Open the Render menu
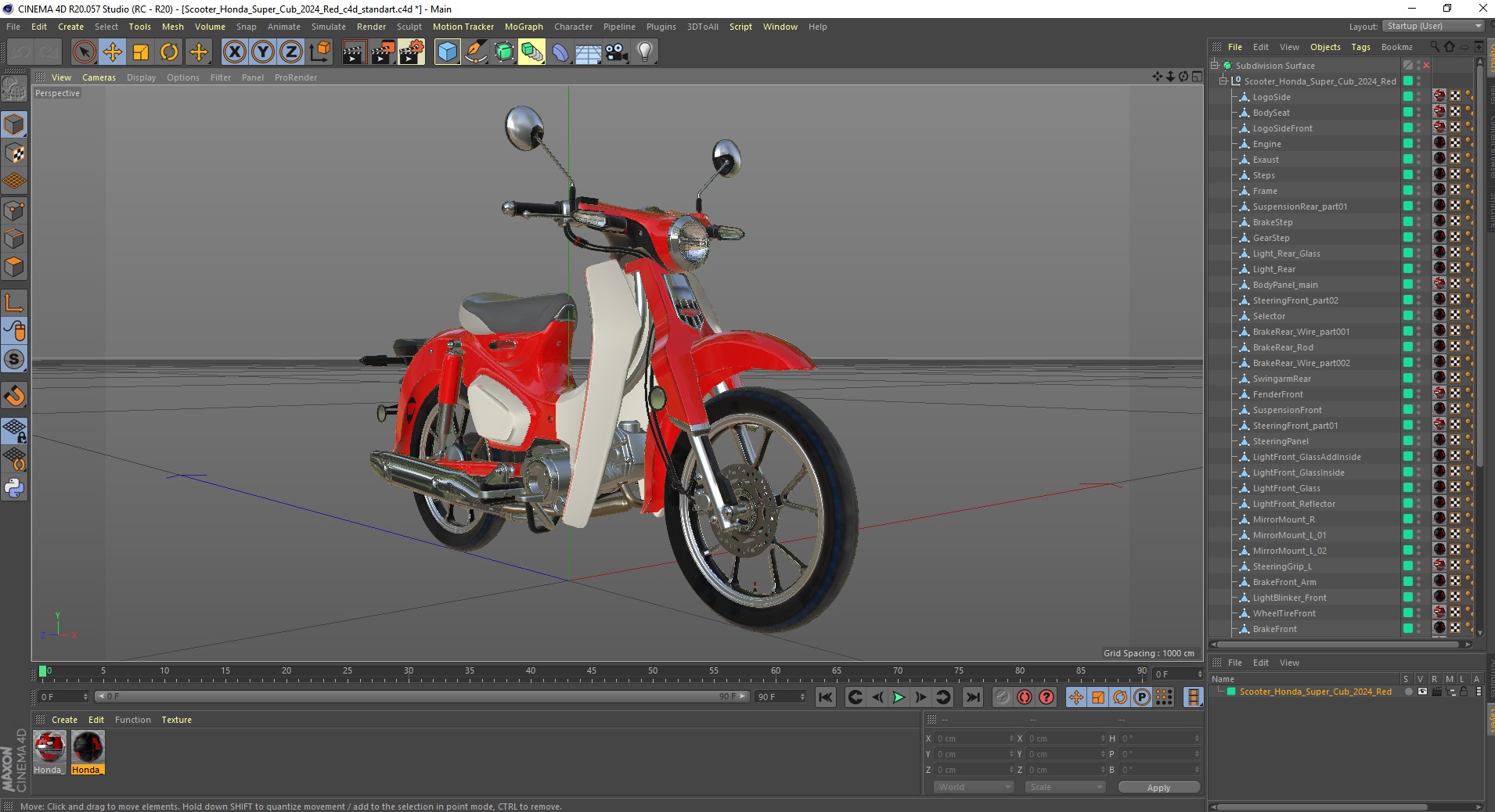This screenshot has height=812, width=1495. point(371,27)
